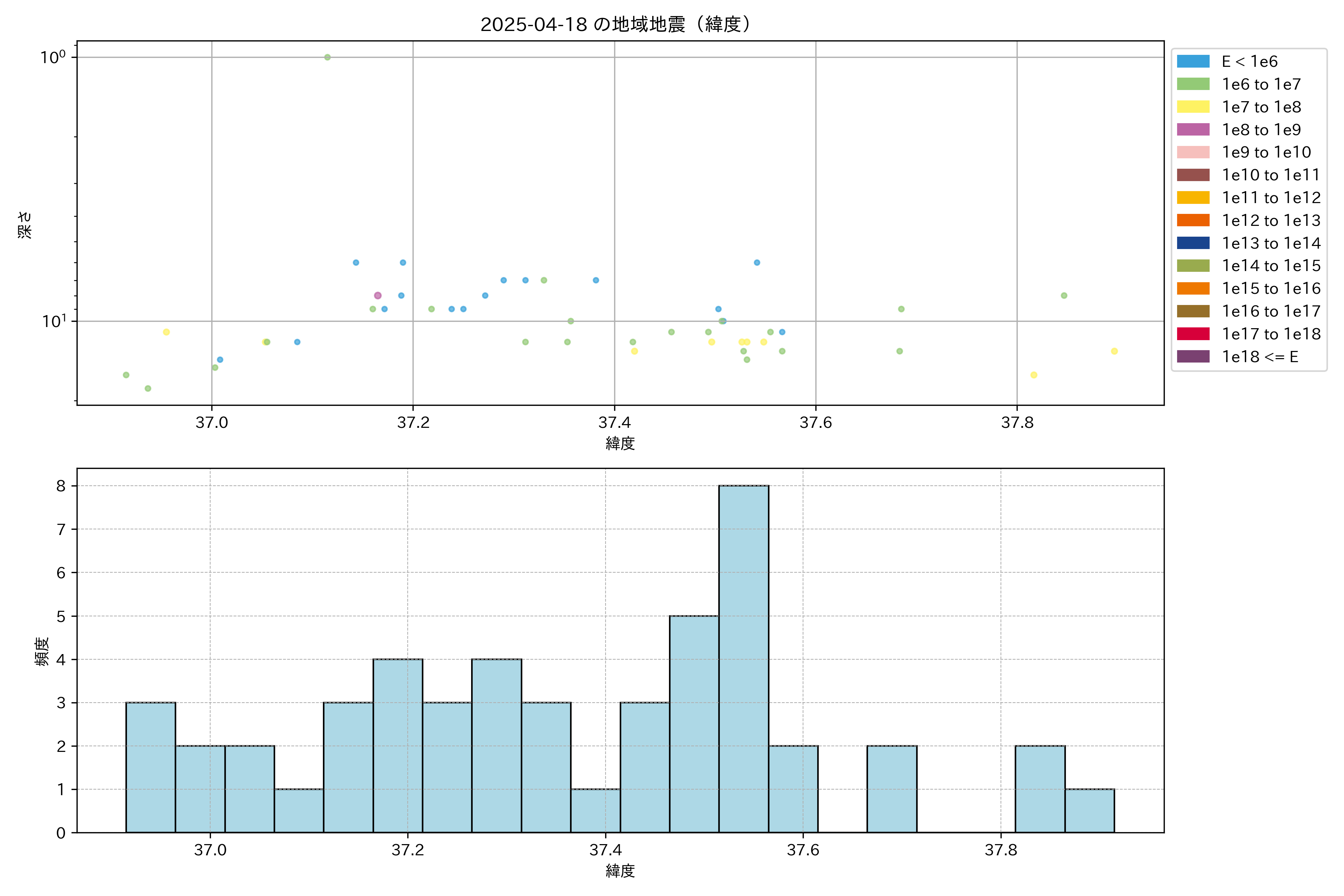1344x896 pixels.
Task: Click the rightmost histogram bar
Action: [1089, 810]
